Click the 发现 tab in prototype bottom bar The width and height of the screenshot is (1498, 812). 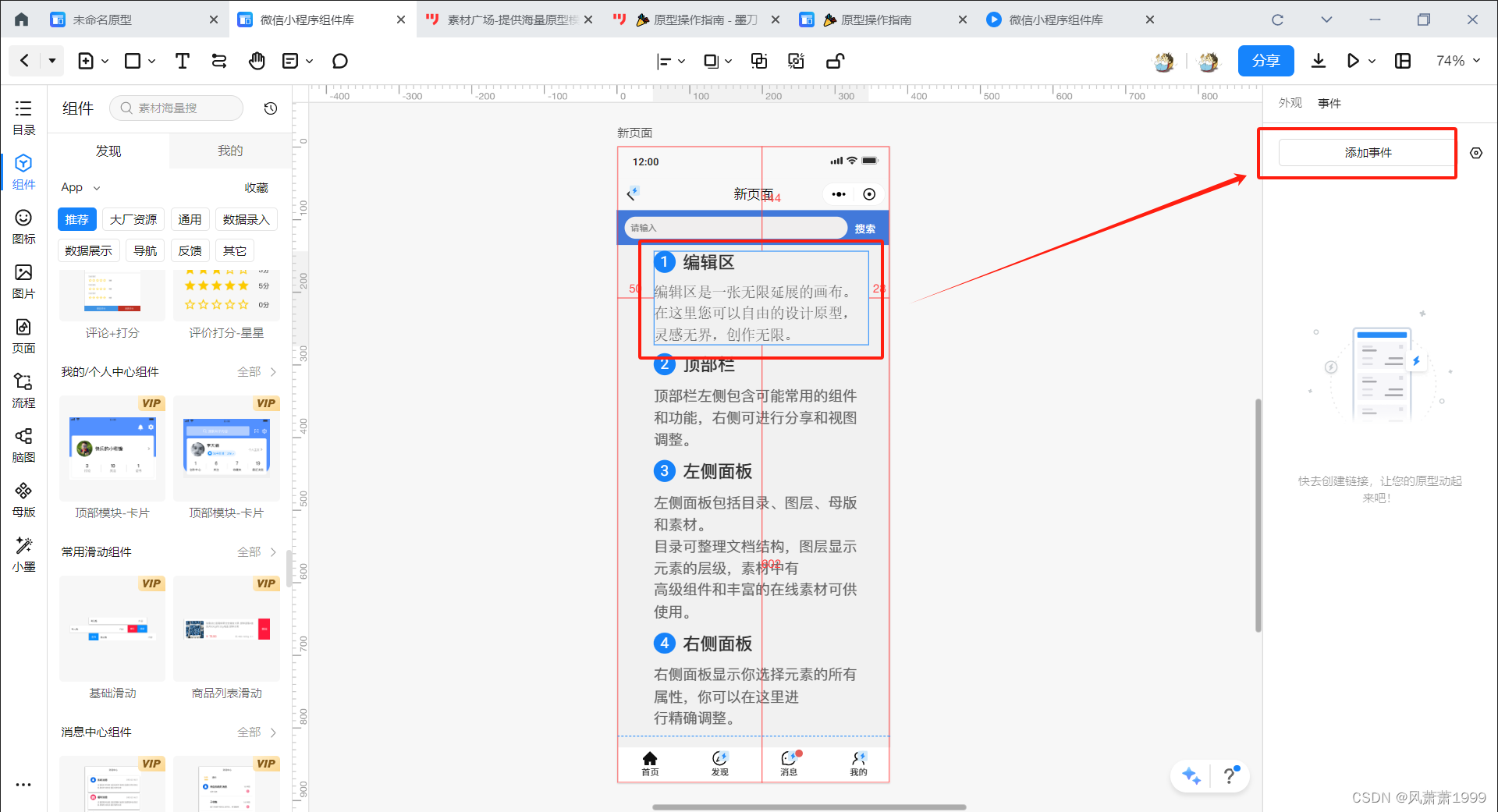(x=719, y=763)
